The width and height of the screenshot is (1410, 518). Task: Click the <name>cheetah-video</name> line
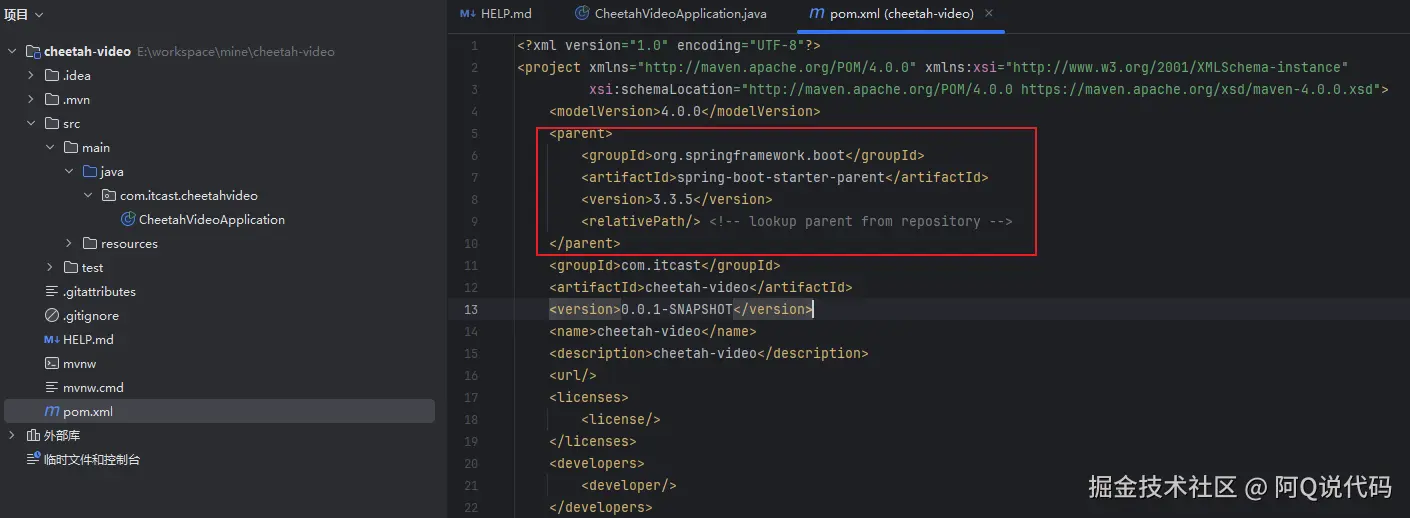tap(653, 332)
